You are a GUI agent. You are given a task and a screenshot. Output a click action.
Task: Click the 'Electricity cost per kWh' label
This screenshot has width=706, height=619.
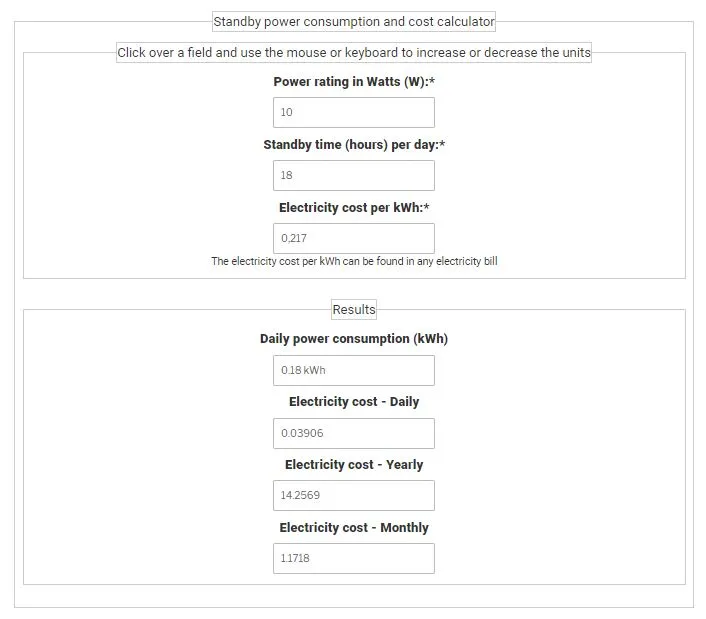coord(351,208)
